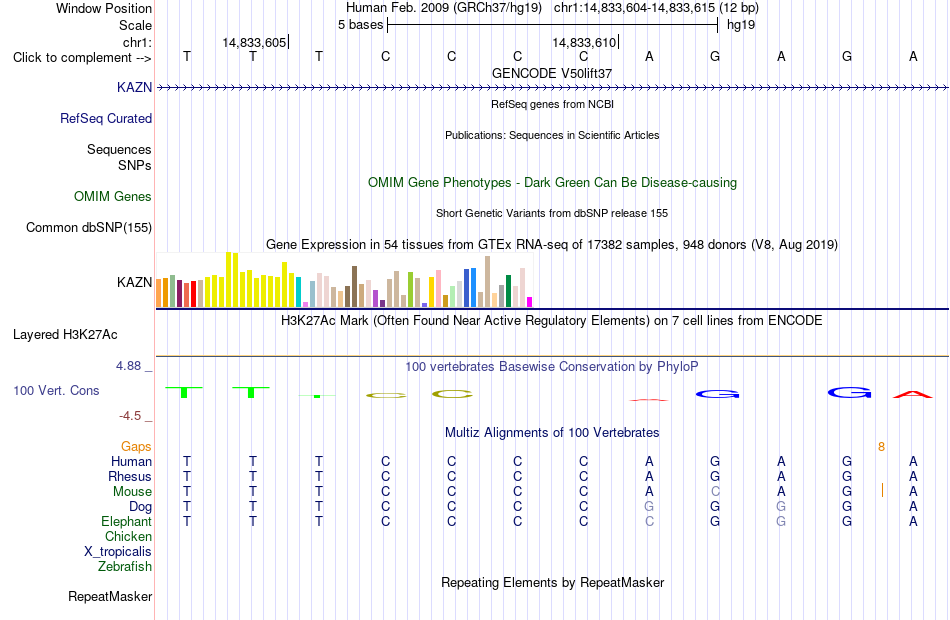Screen dimensions: 950x620
Task: Click the first green T conservation logo
Action: 184,392
